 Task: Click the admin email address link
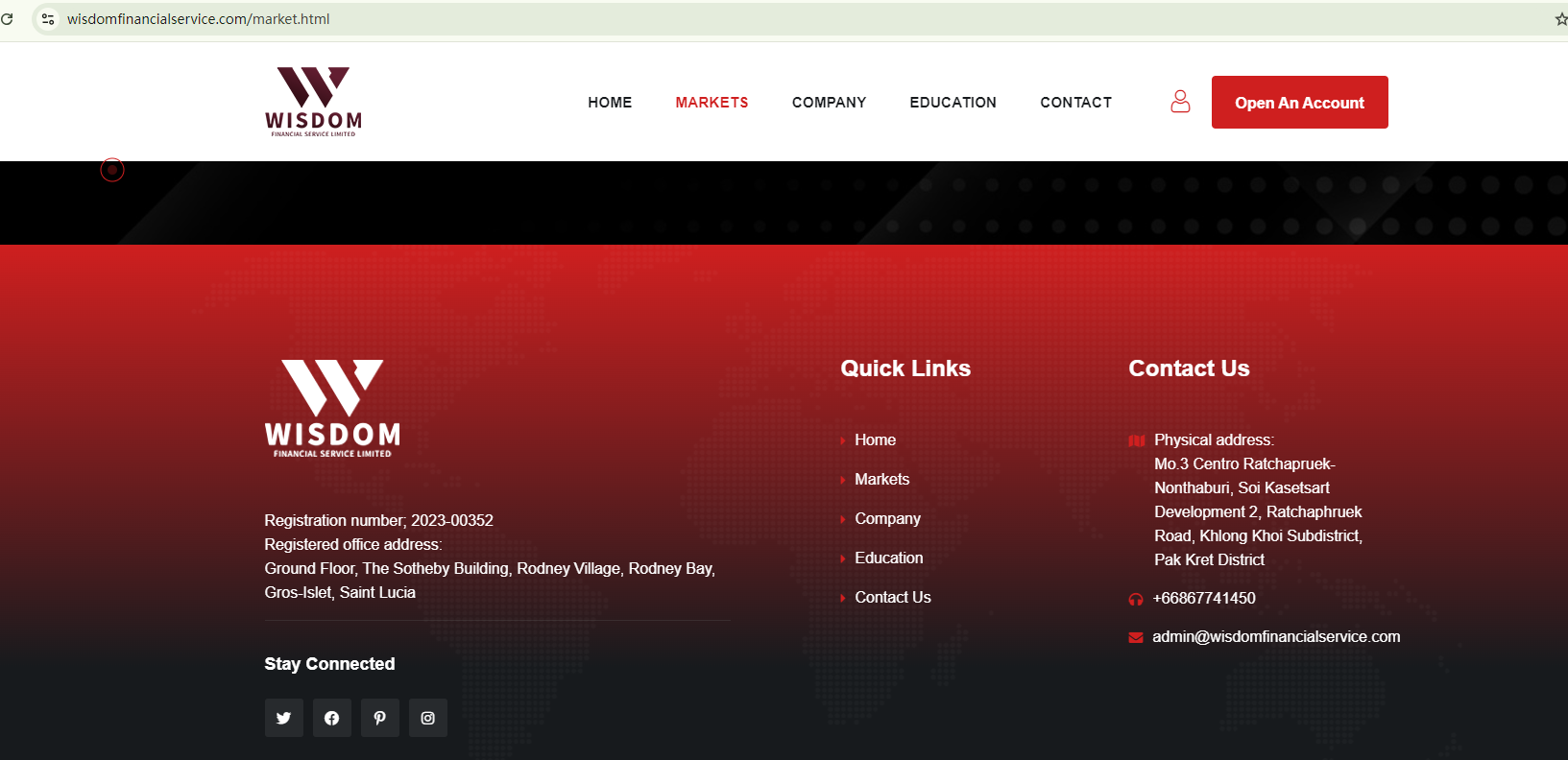(x=1275, y=636)
